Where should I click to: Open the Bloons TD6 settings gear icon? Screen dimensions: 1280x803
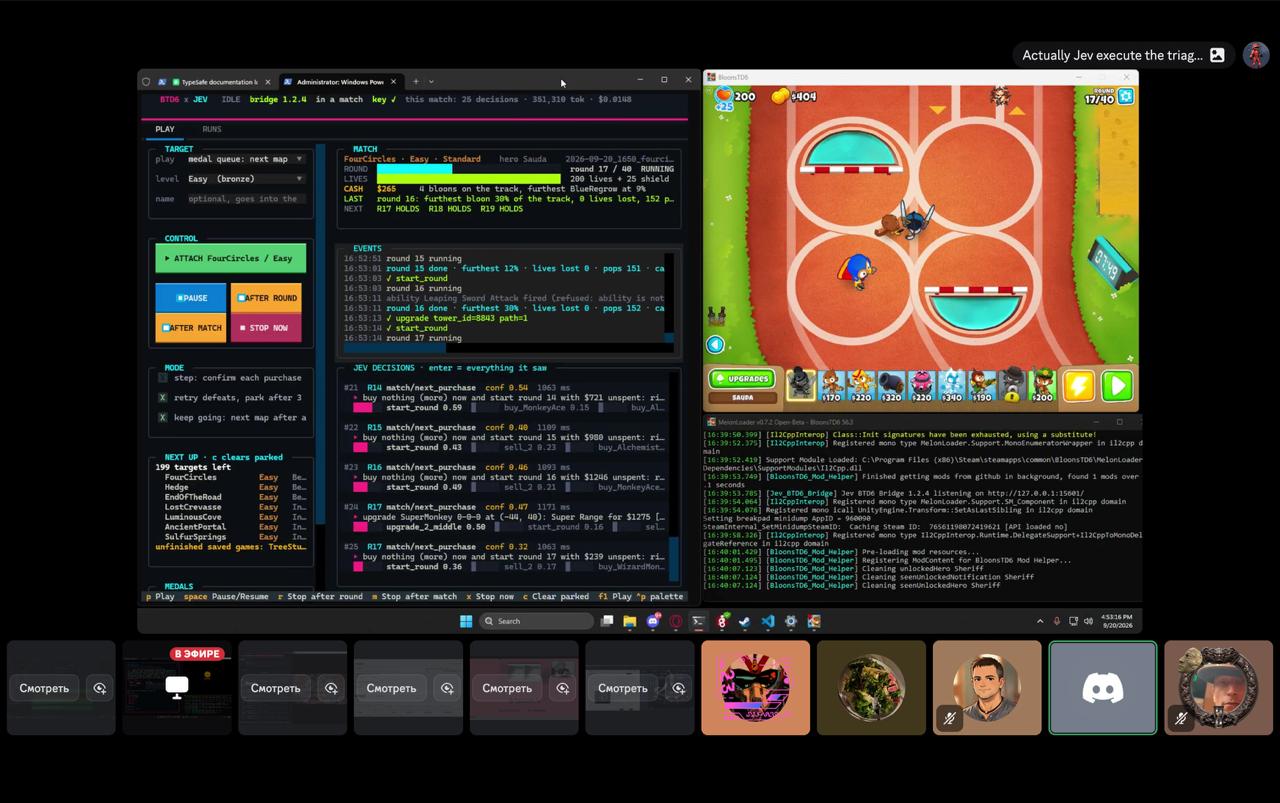(x=1126, y=96)
